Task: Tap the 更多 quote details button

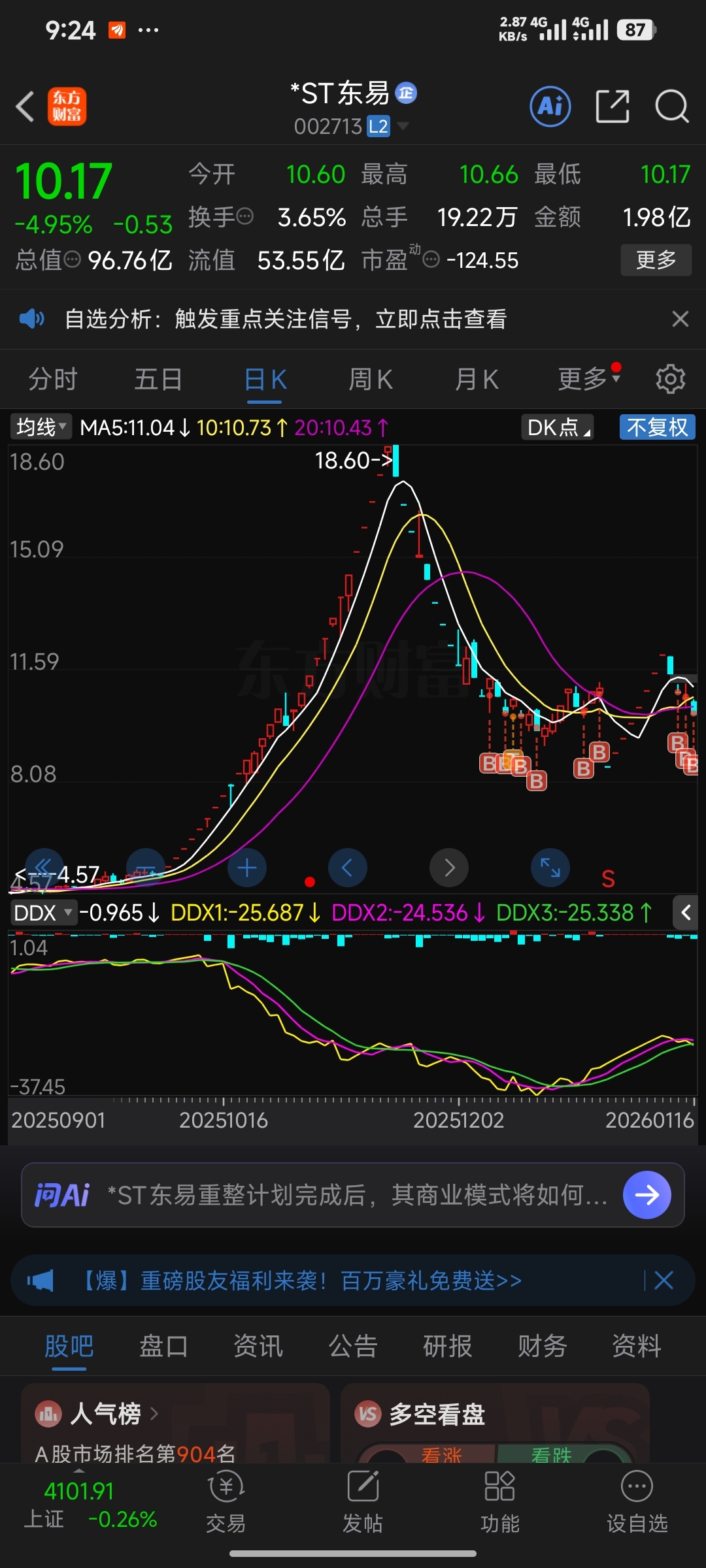Action: coord(656,260)
